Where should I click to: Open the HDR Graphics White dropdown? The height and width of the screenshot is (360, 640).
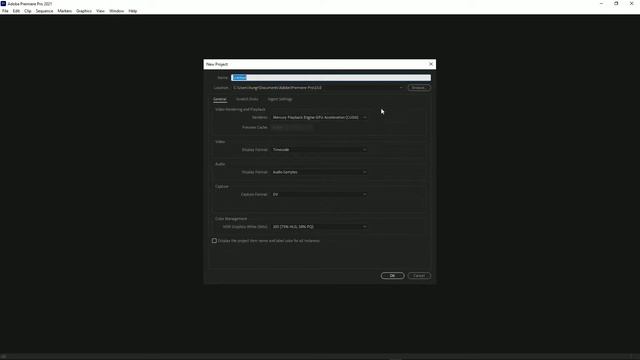(319, 227)
